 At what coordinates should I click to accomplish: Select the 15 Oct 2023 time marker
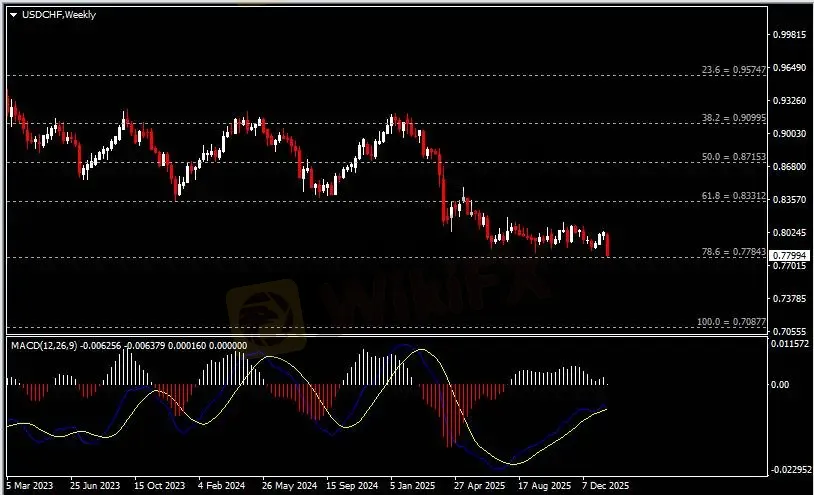160,485
